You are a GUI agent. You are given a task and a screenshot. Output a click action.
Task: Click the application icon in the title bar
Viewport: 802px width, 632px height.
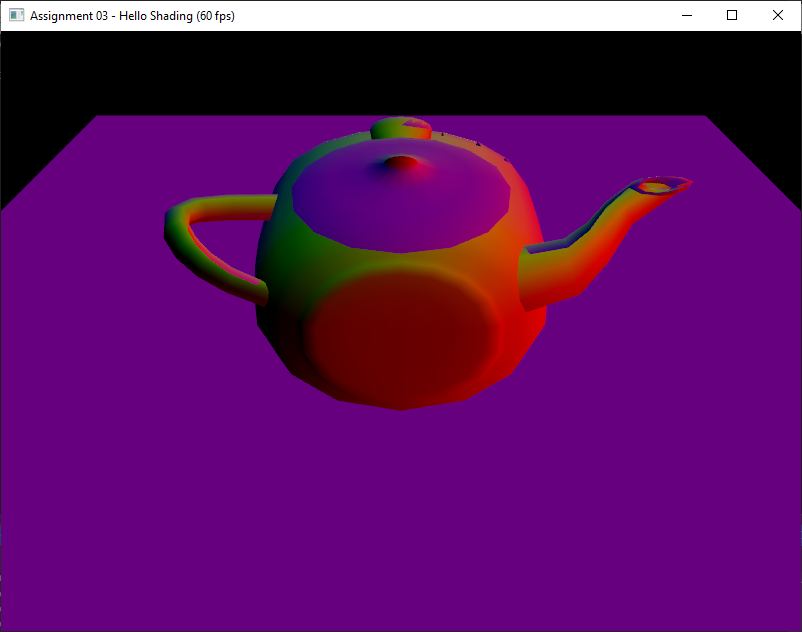(x=16, y=15)
